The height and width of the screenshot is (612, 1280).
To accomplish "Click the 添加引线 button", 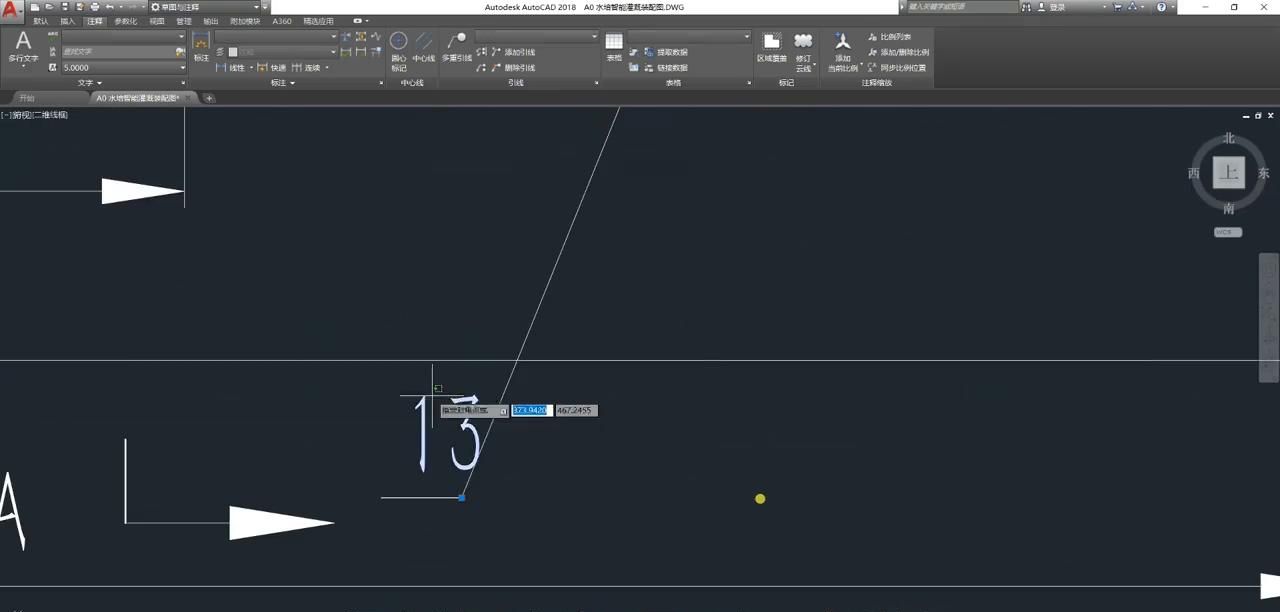I will [519, 52].
